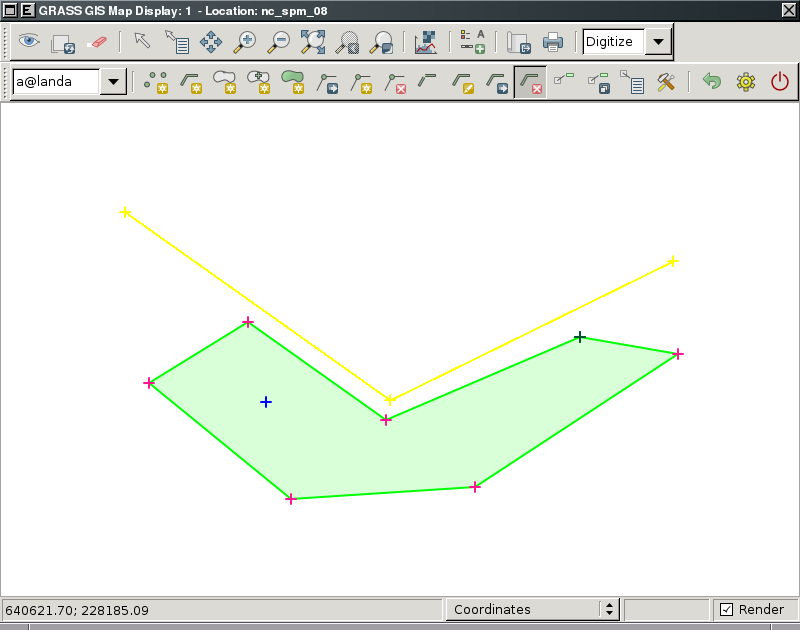Select Digitize new boundary tool
The width and height of the screenshot is (800, 630).
[224, 82]
